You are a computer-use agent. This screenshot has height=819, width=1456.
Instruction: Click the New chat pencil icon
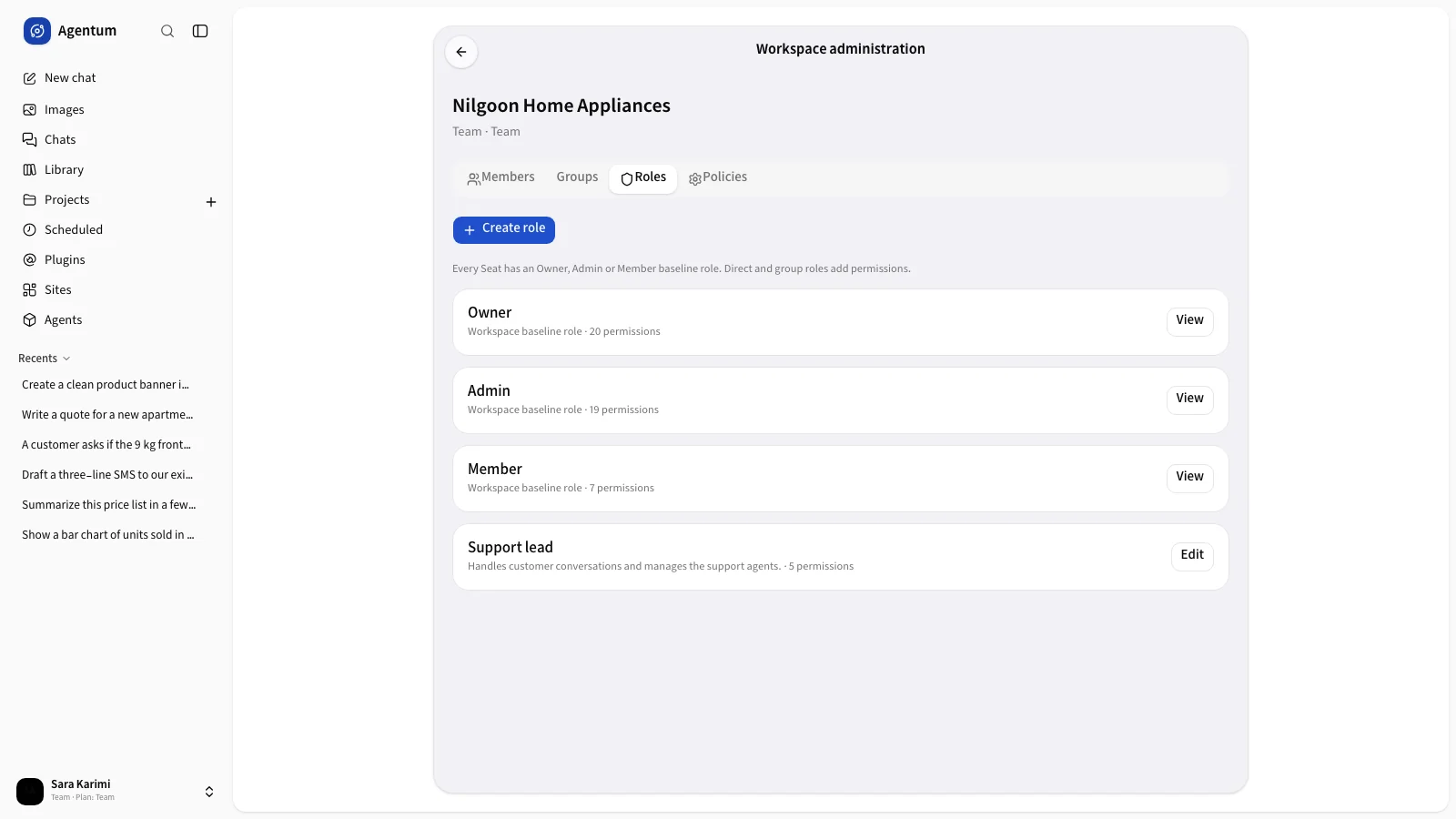(x=30, y=78)
